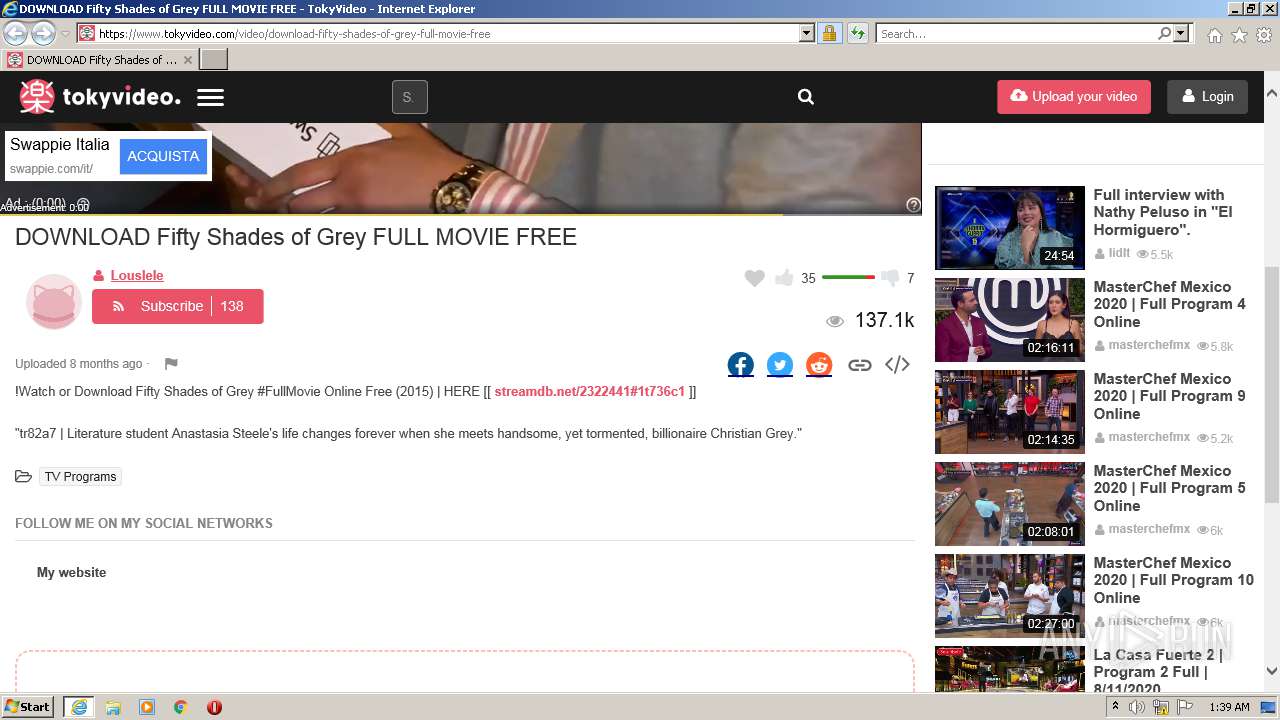Open a new blank tab
Image resolution: width=1280 pixels, height=720 pixels.
click(214, 59)
